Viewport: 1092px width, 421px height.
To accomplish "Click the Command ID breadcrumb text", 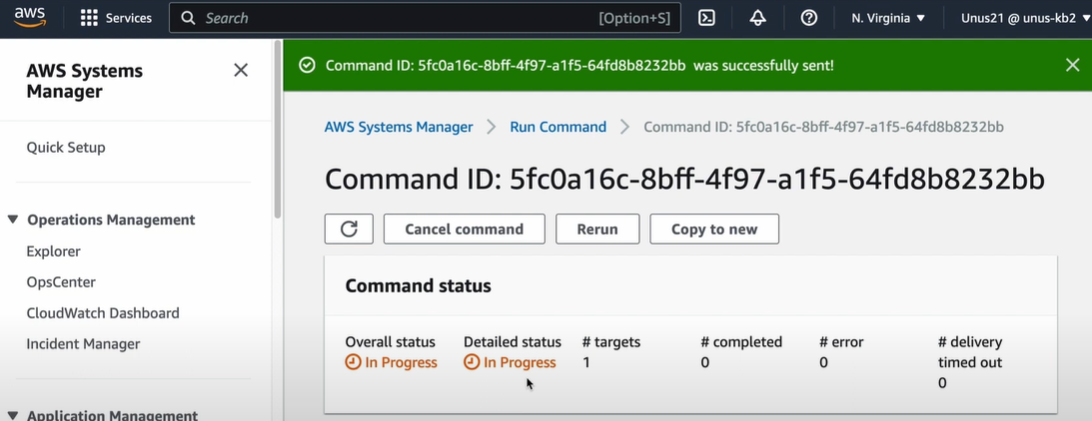I will click(824, 127).
